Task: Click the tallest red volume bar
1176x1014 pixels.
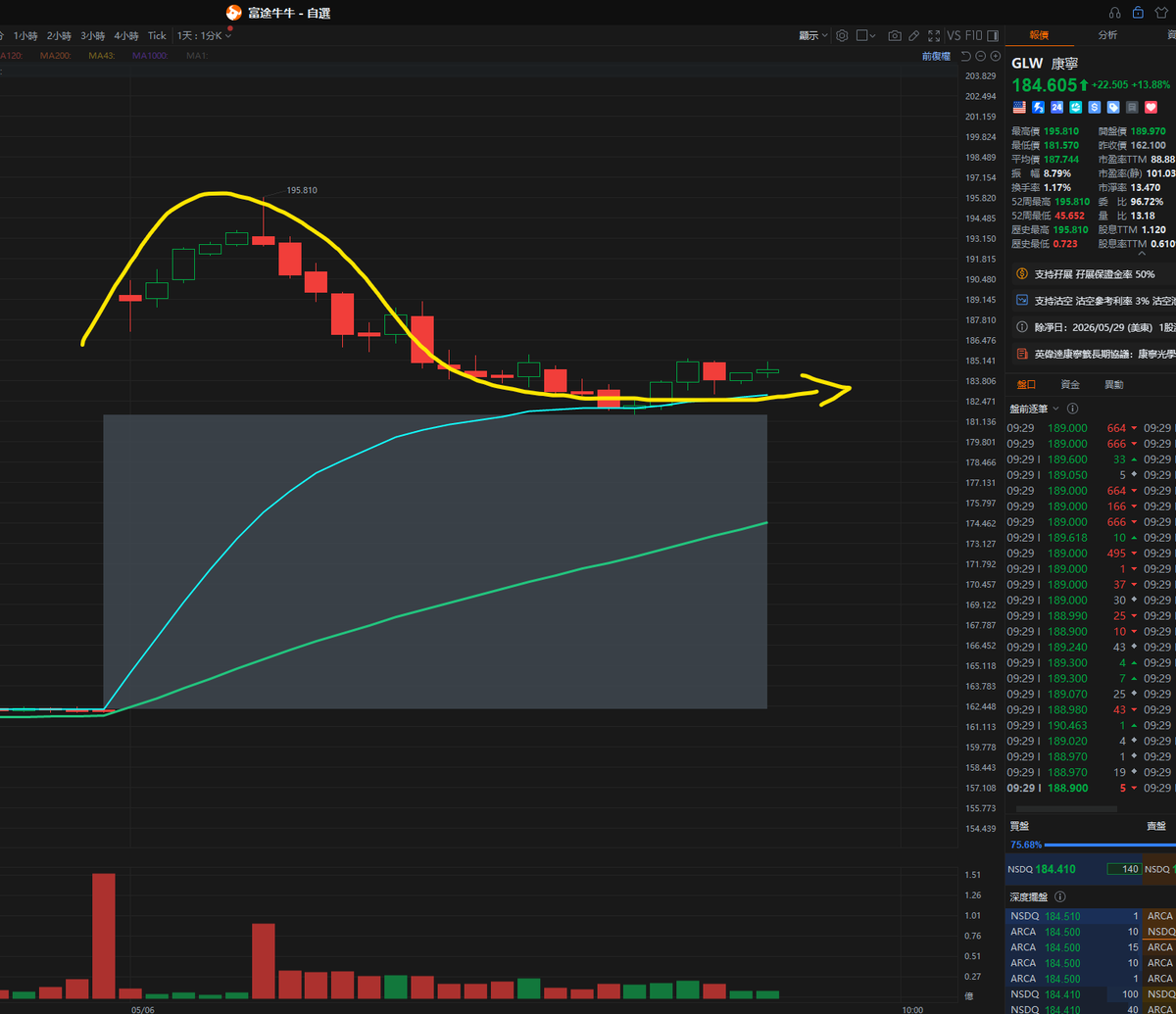Action: 104,936
